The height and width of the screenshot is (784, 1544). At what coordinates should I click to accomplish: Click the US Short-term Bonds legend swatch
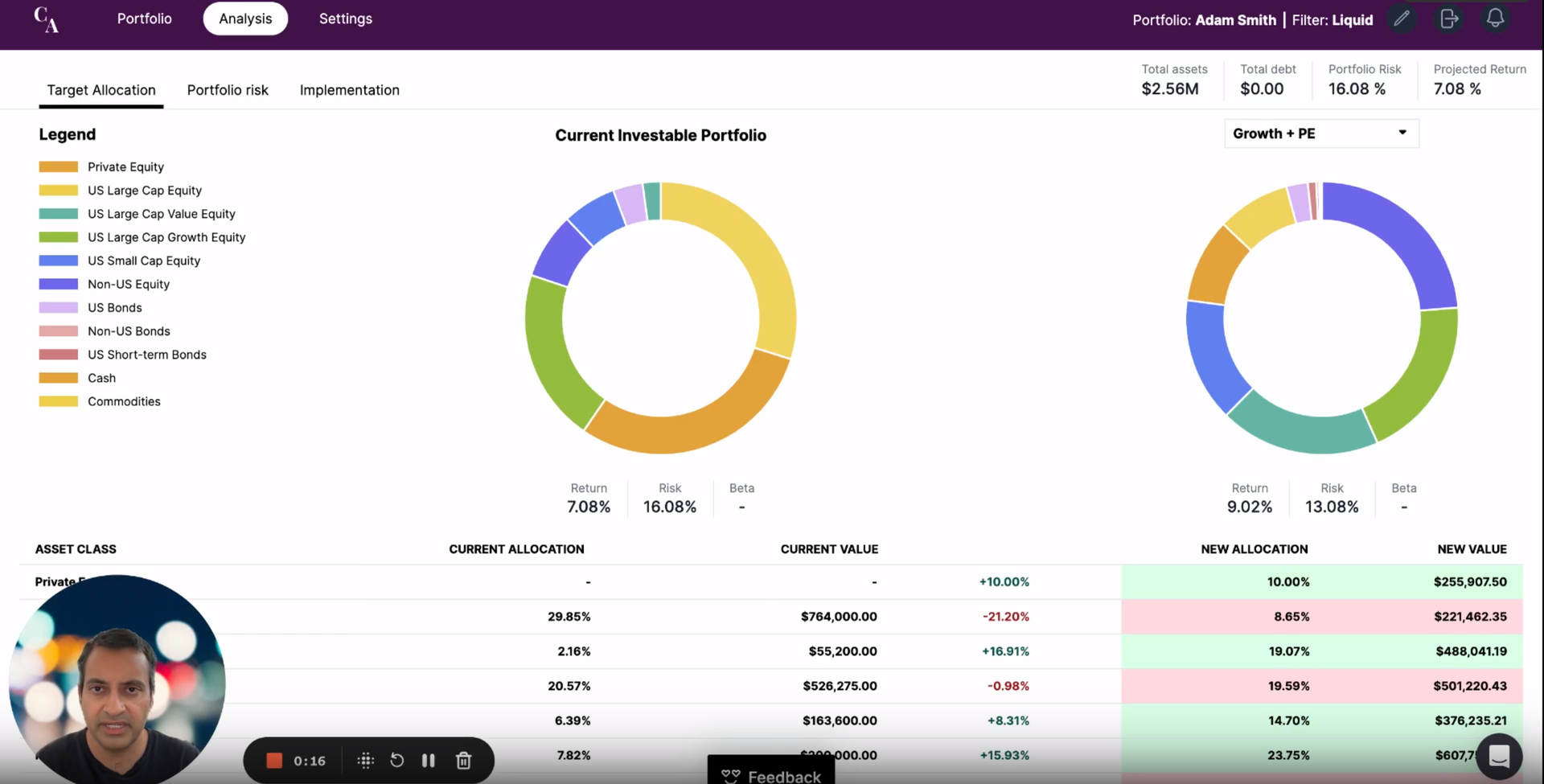[x=59, y=355]
